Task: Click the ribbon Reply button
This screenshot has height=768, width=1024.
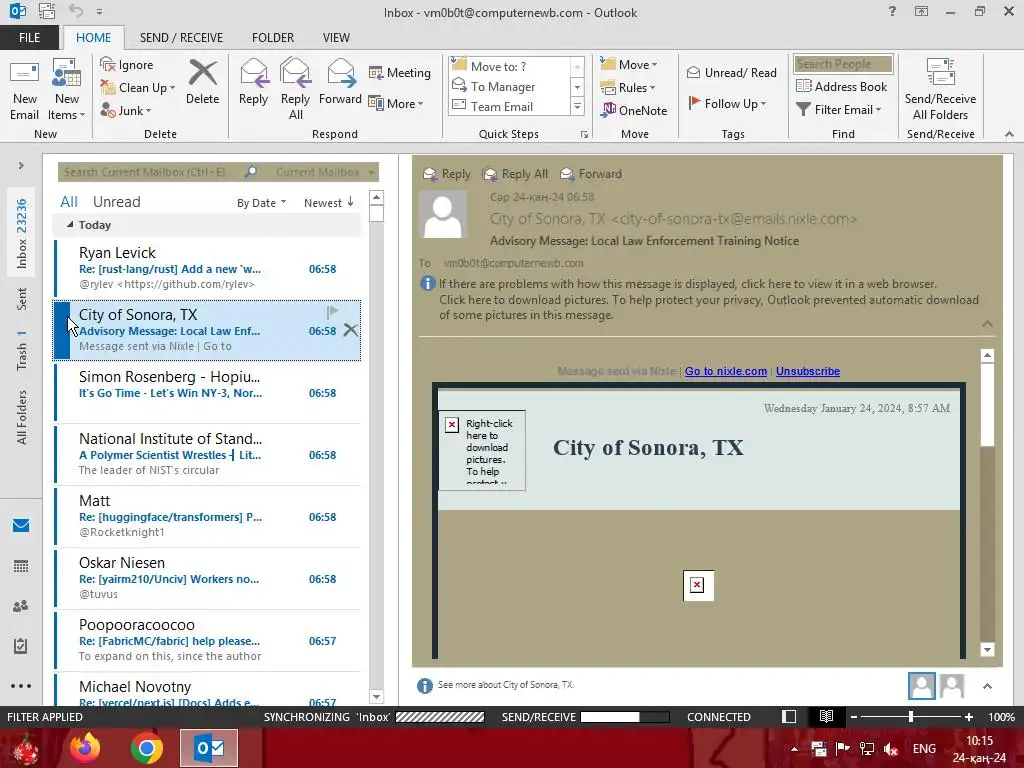Action: pos(253,82)
